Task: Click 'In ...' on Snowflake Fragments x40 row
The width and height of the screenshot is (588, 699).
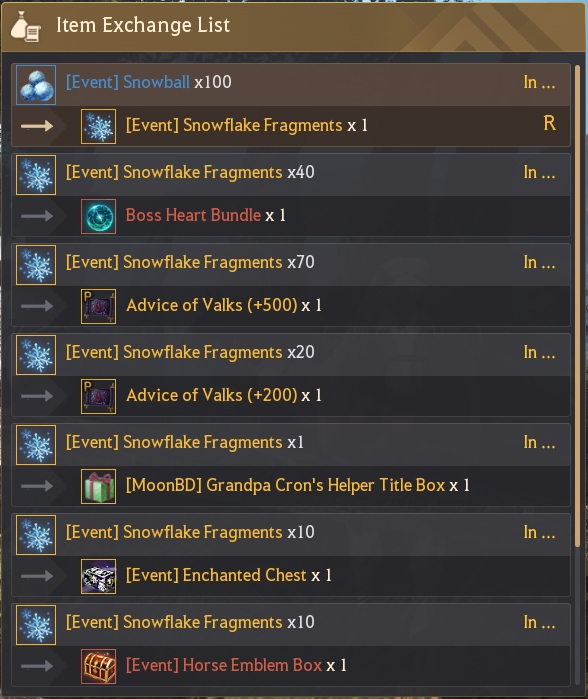Action: pos(539,173)
